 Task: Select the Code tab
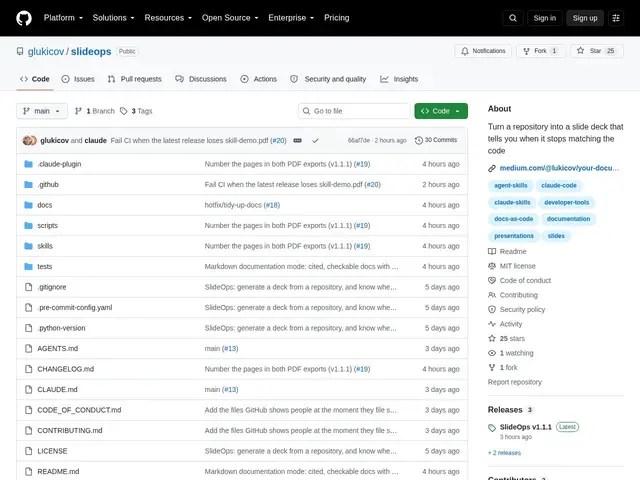(35, 79)
